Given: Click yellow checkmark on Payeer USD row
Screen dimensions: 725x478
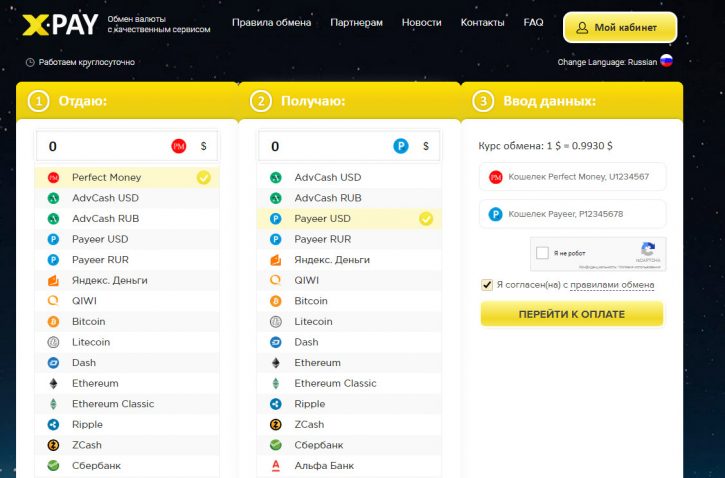Looking at the screenshot, I should [x=426, y=219].
